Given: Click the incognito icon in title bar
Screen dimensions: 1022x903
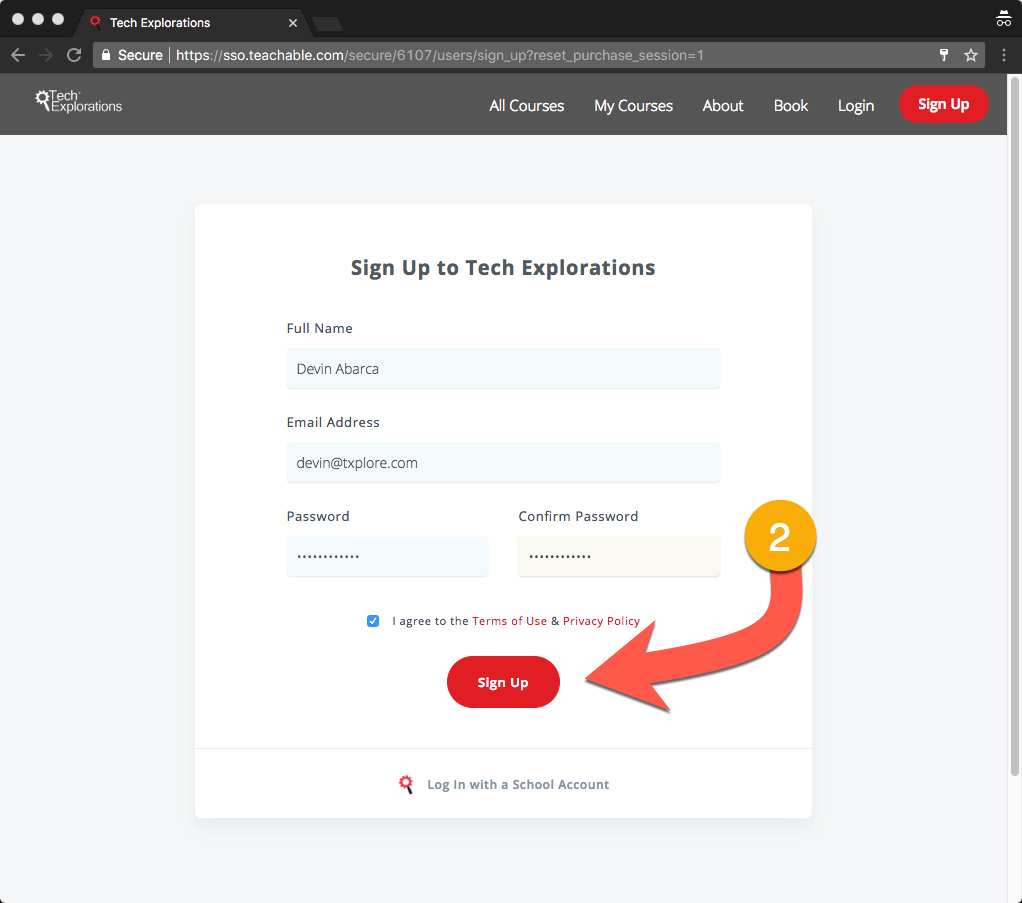Looking at the screenshot, I should pyautogui.click(x=1003, y=18).
